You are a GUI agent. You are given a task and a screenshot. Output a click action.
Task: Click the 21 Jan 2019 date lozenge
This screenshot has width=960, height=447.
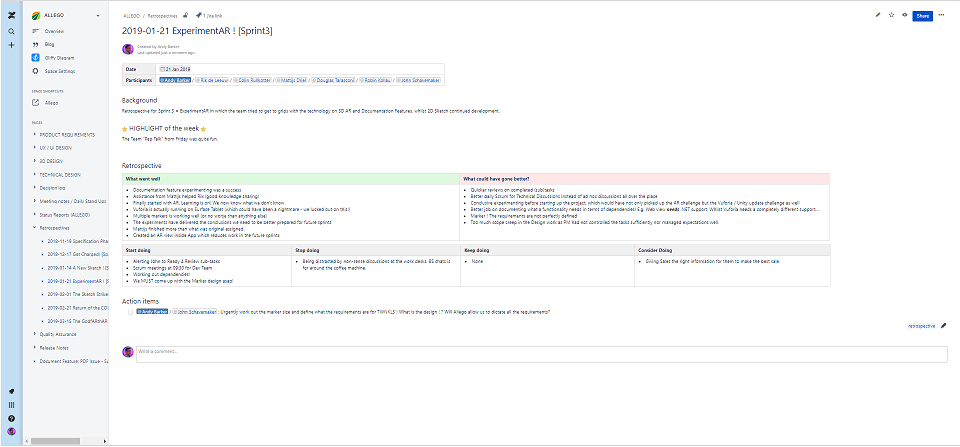pyautogui.click(x=176, y=69)
